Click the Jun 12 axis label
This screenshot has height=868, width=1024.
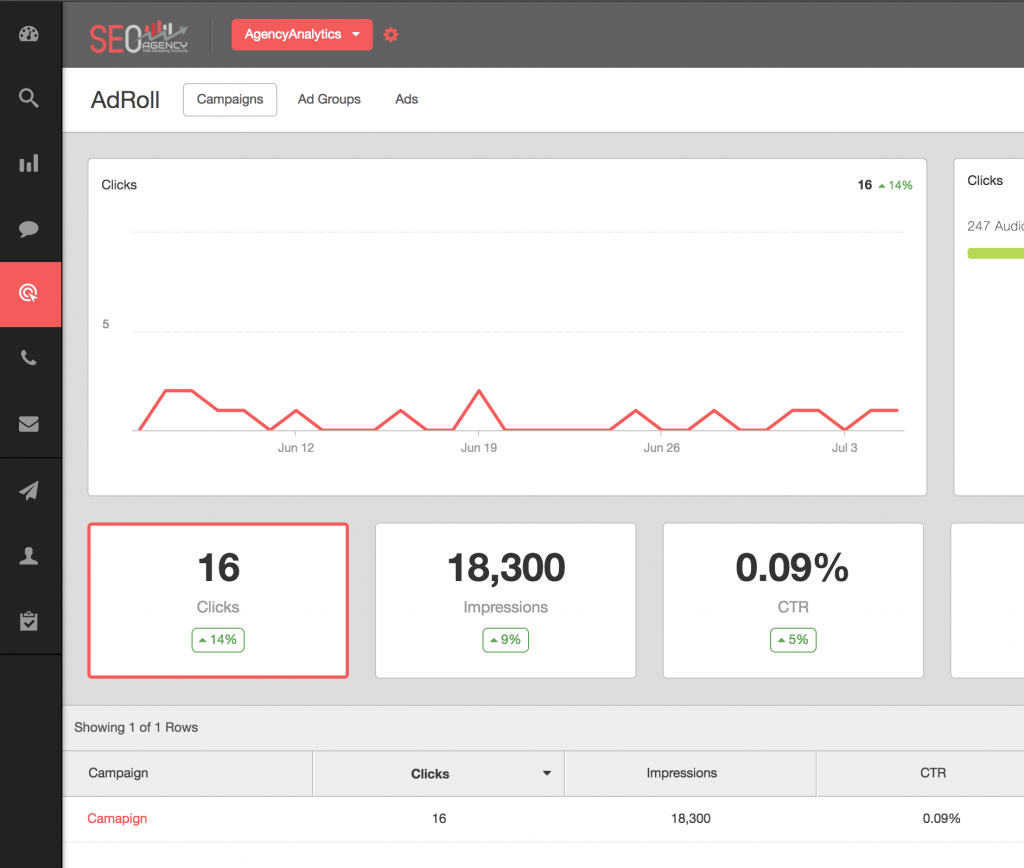296,448
